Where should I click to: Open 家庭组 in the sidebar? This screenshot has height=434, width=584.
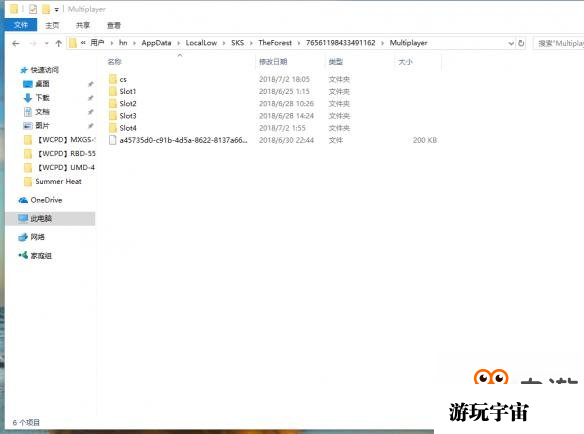point(41,256)
